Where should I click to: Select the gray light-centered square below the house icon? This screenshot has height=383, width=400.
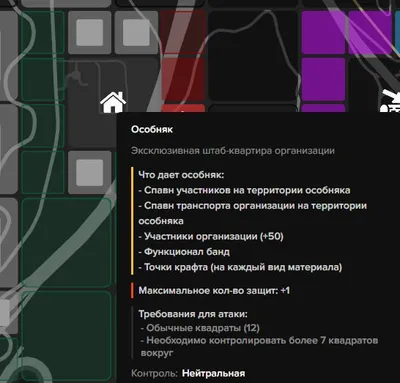pos(89,172)
